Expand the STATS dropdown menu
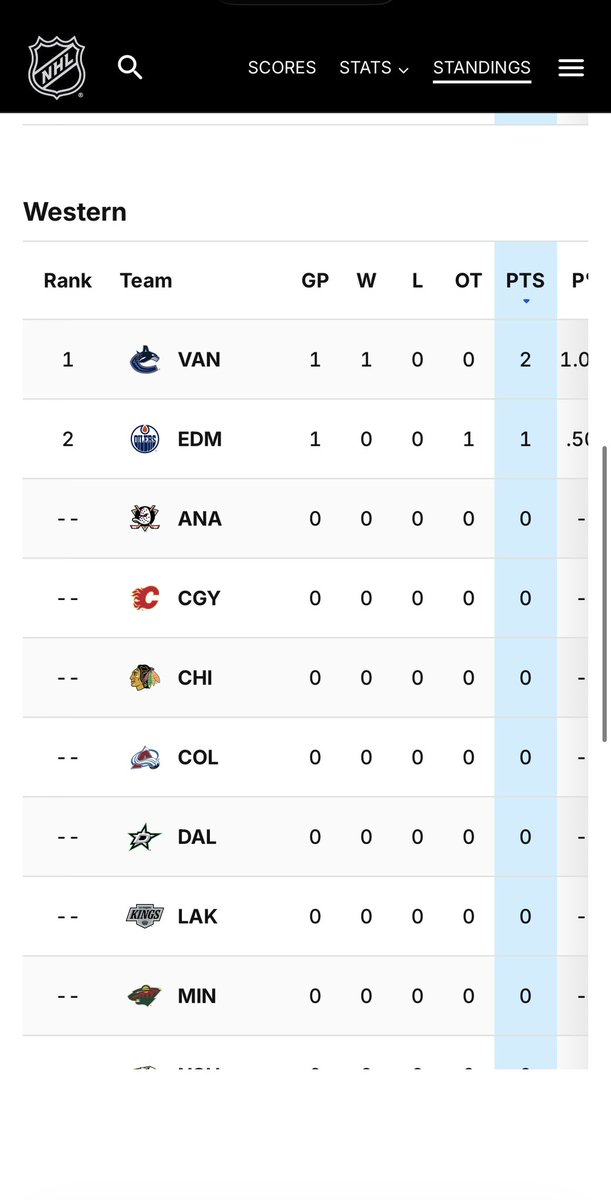The height and width of the screenshot is (1200, 611). coord(374,68)
